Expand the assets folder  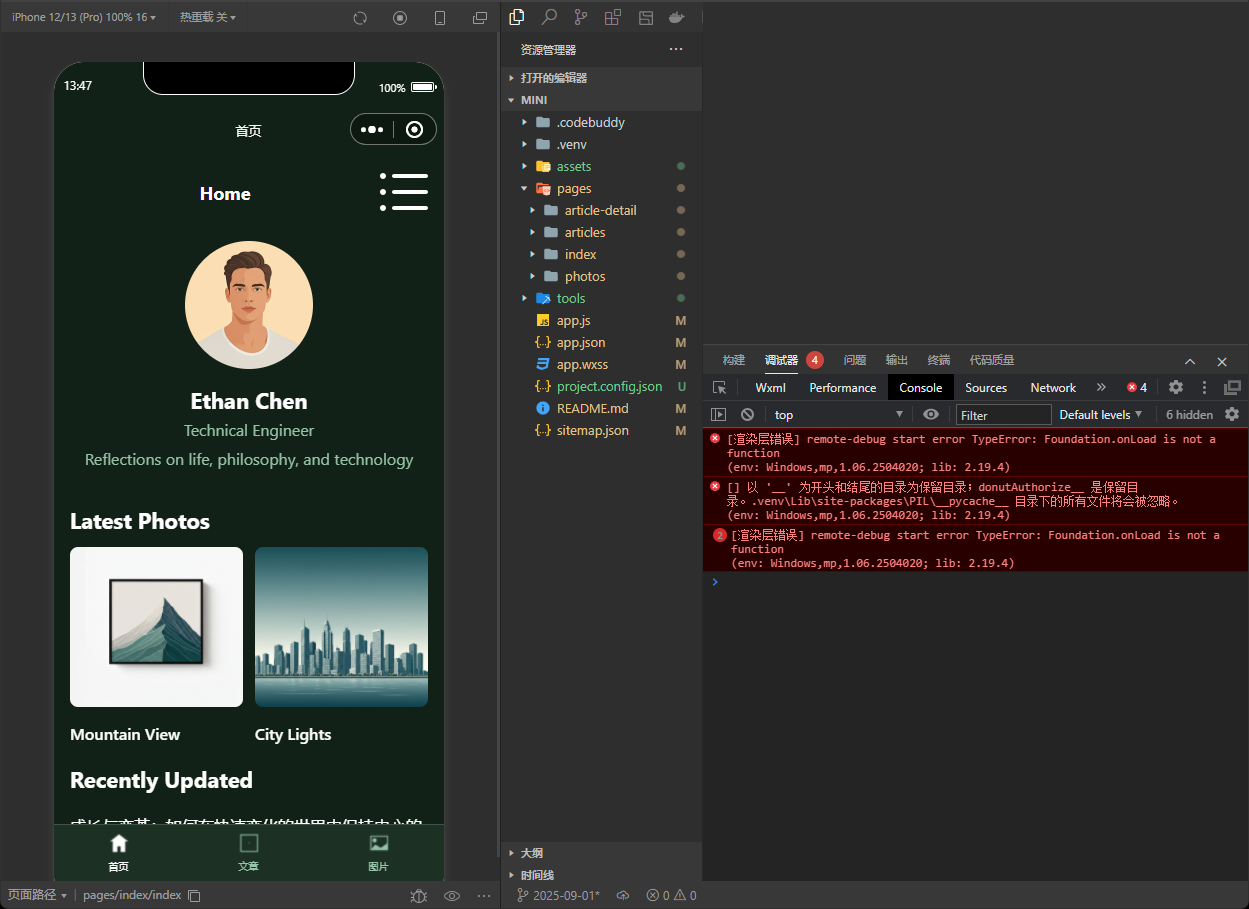[601, 166]
